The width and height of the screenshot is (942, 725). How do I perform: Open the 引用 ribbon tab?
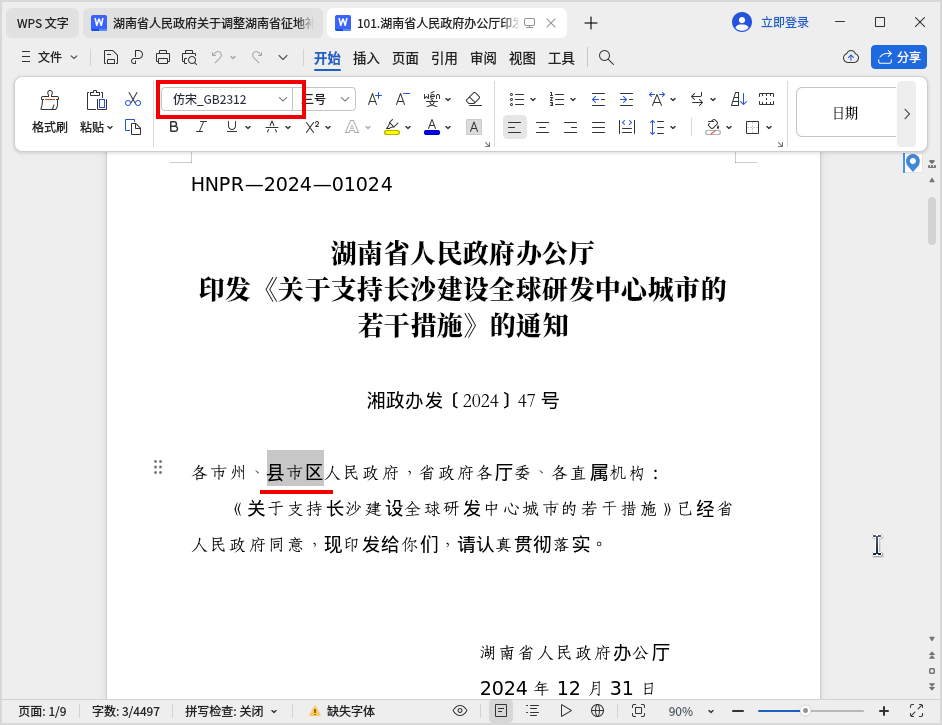444,58
